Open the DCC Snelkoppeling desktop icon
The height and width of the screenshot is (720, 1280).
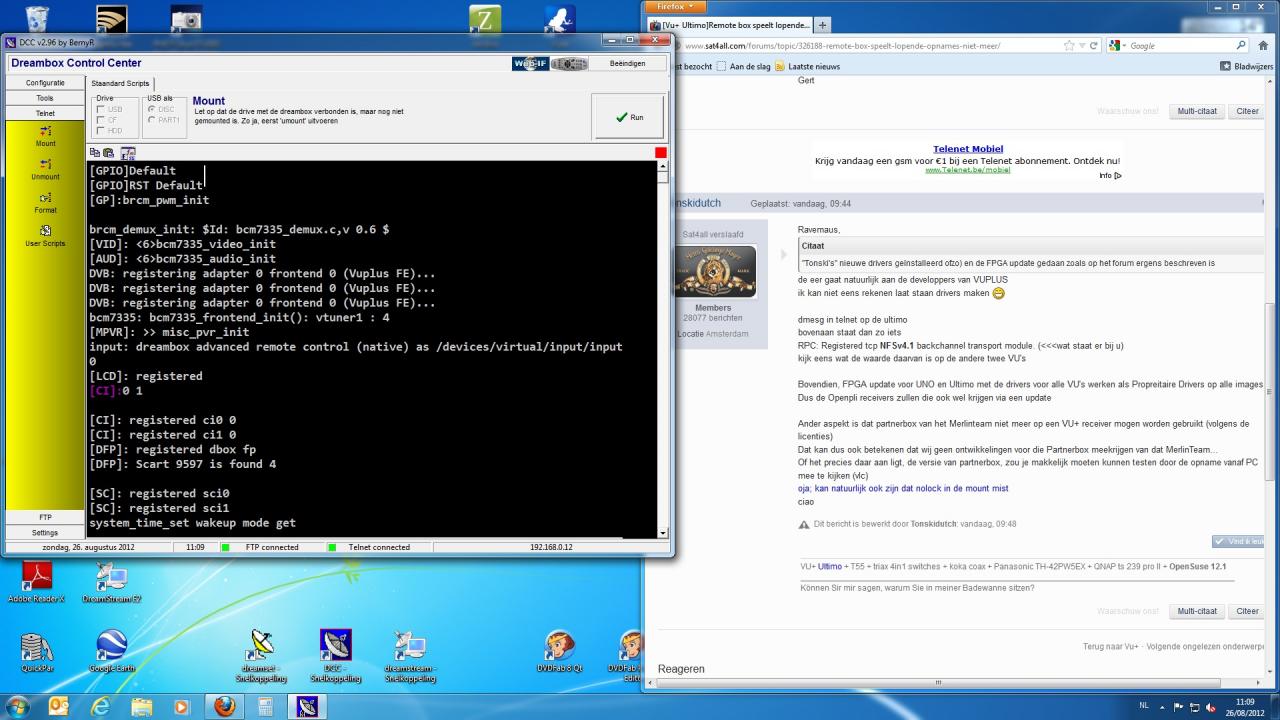coord(336,656)
